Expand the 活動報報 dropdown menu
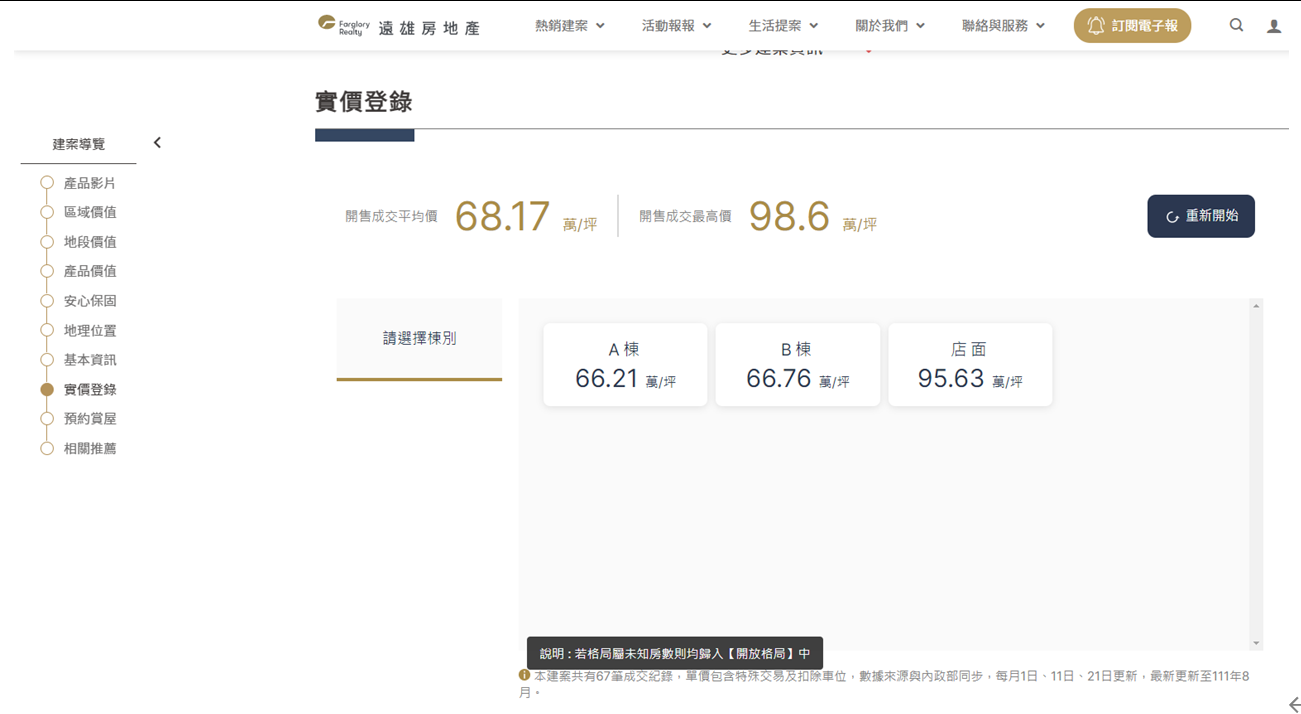The image size is (1301, 714). (x=676, y=26)
